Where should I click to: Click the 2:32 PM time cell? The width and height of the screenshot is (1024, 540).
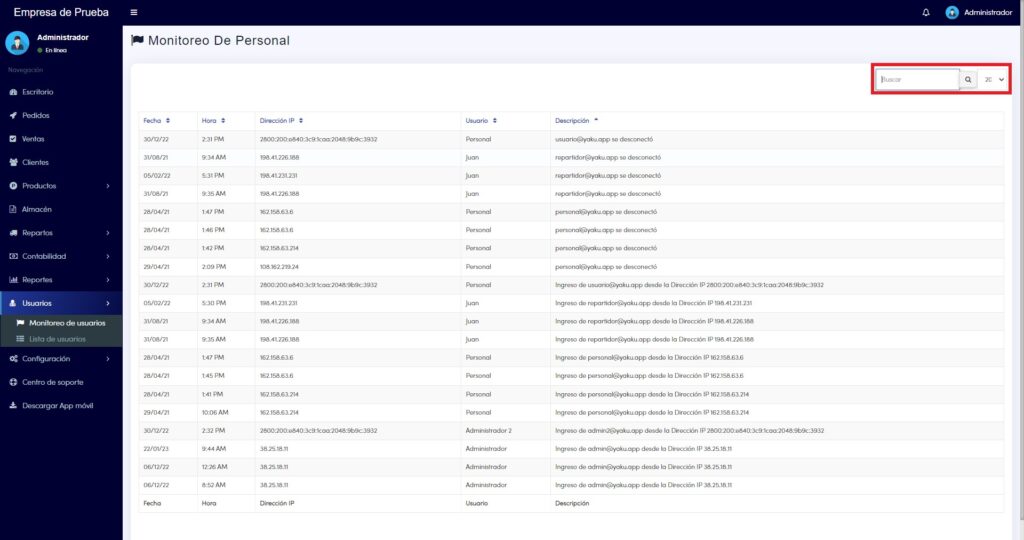213,431
